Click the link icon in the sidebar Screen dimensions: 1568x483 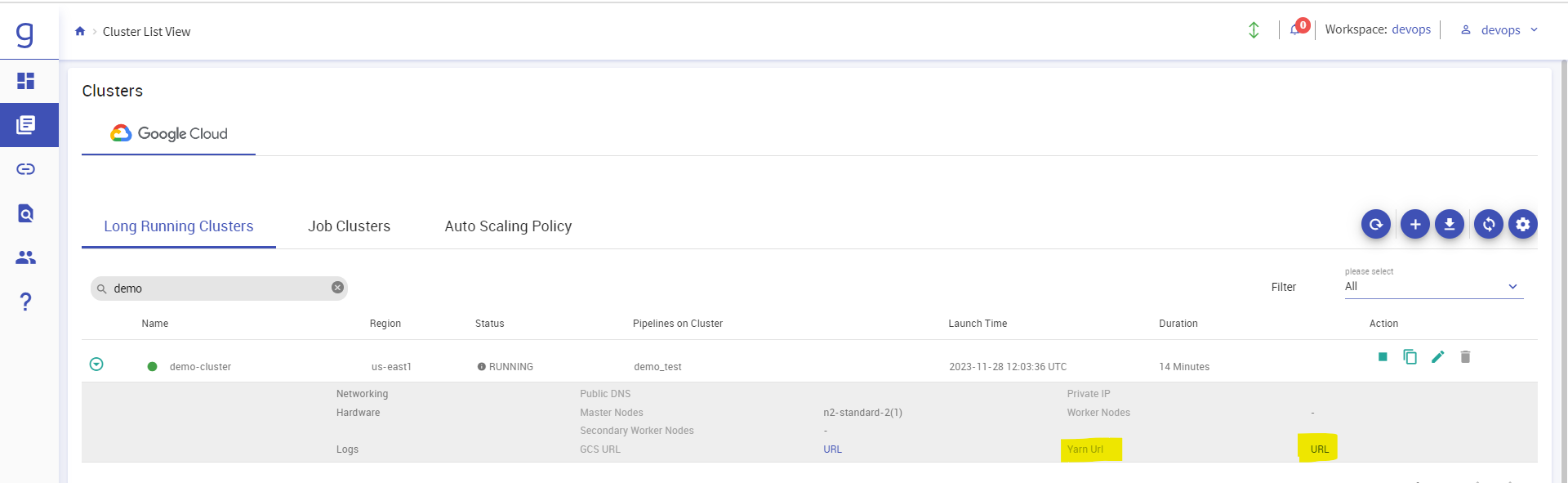[26, 169]
